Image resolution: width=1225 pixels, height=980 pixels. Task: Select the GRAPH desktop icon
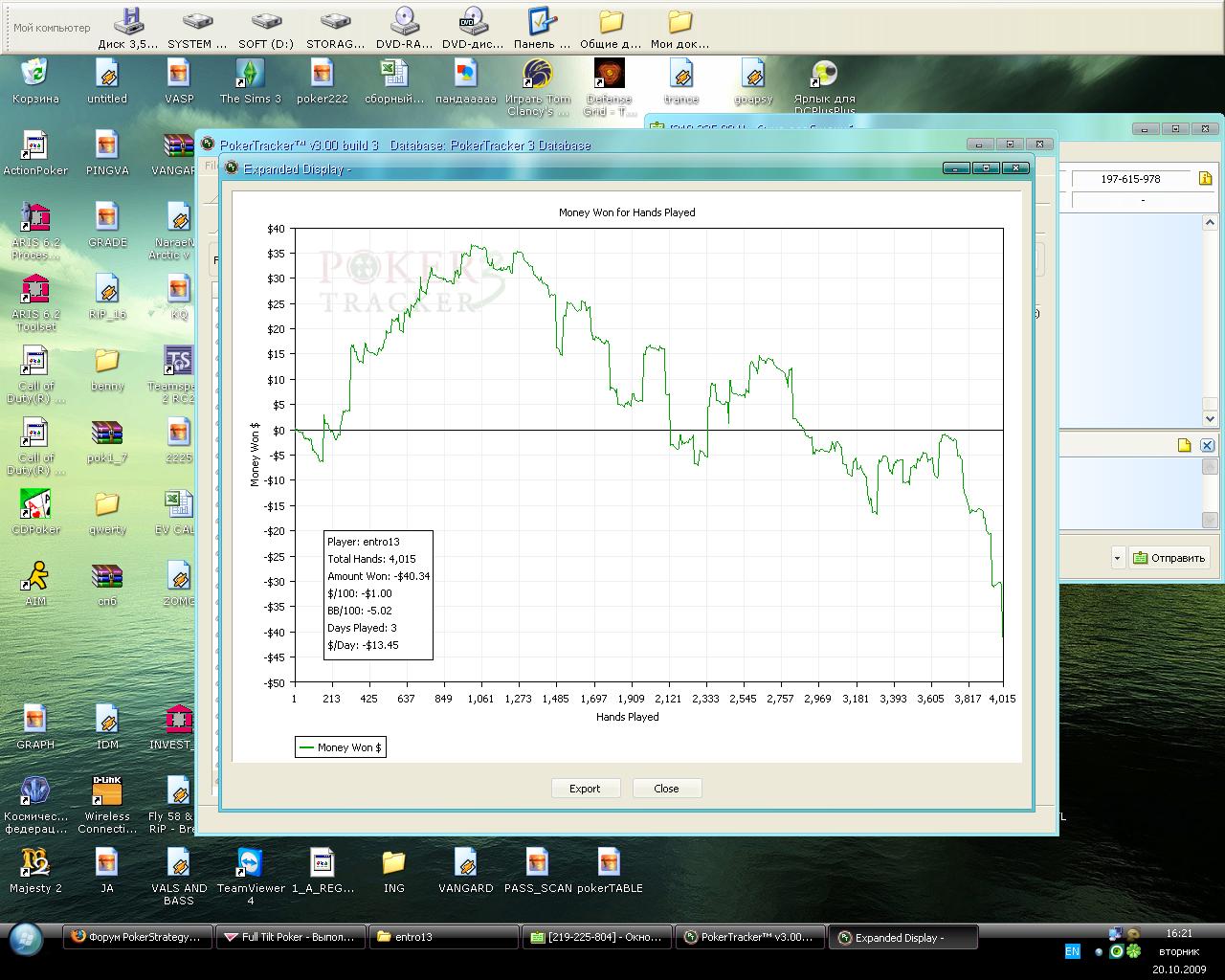tap(35, 727)
